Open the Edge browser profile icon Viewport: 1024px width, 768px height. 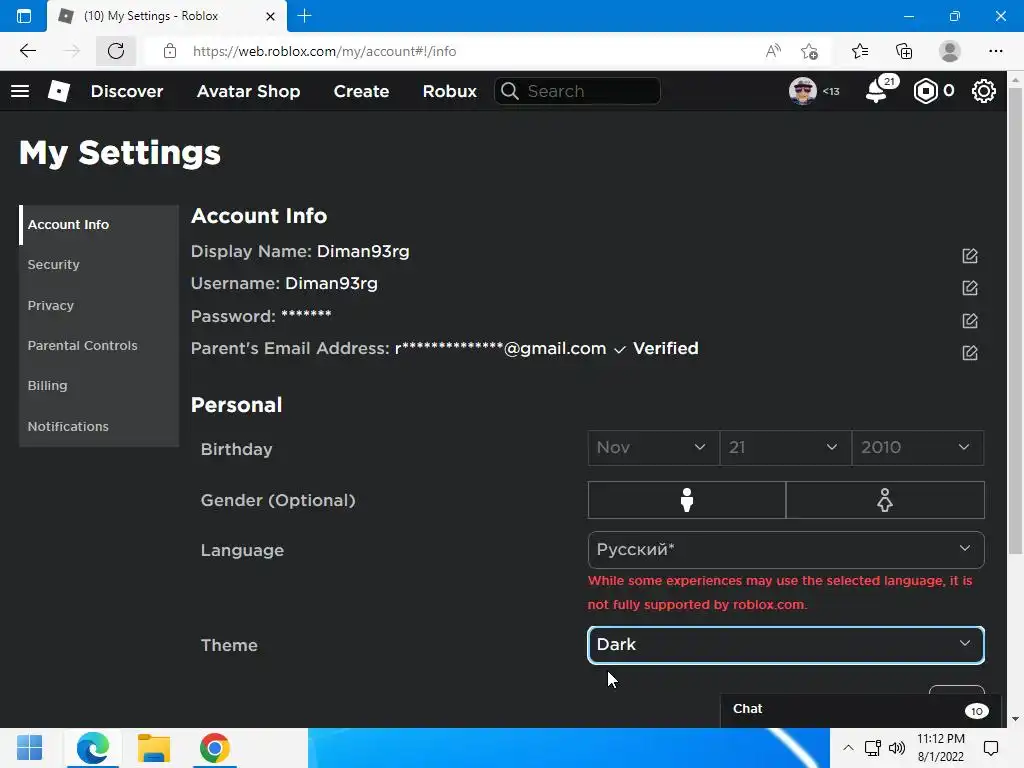click(x=950, y=51)
